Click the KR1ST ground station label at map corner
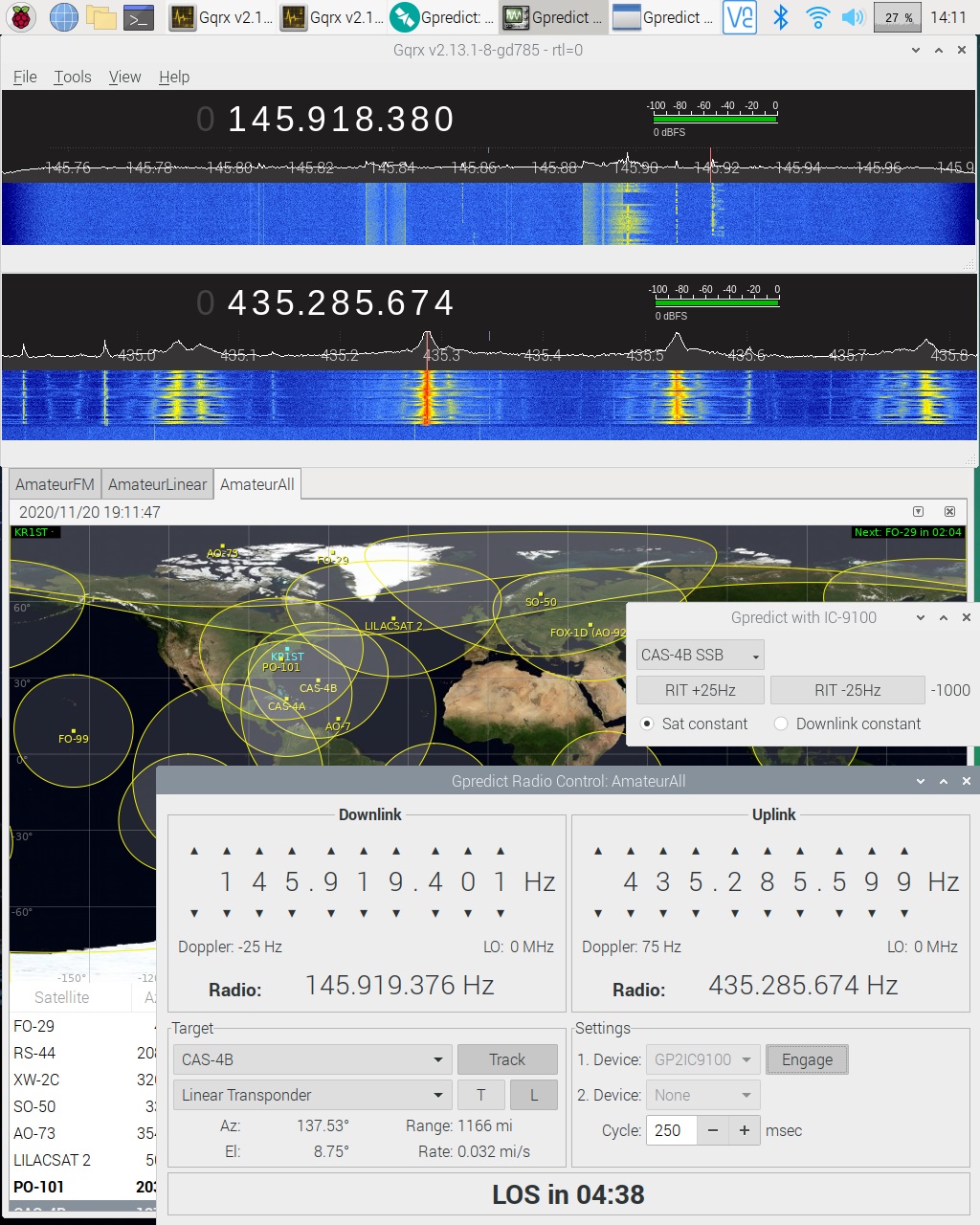Viewport: 980px width, 1225px height. pos(34,532)
